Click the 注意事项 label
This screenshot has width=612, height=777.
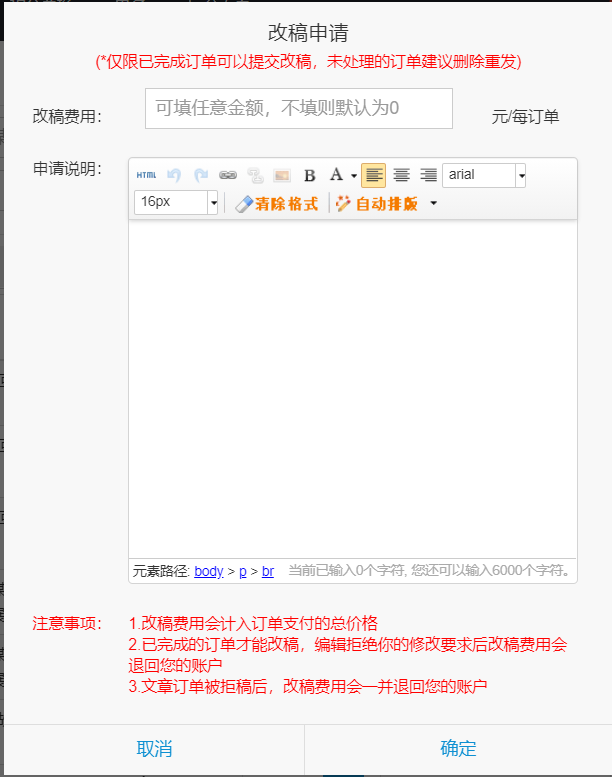click(67, 623)
